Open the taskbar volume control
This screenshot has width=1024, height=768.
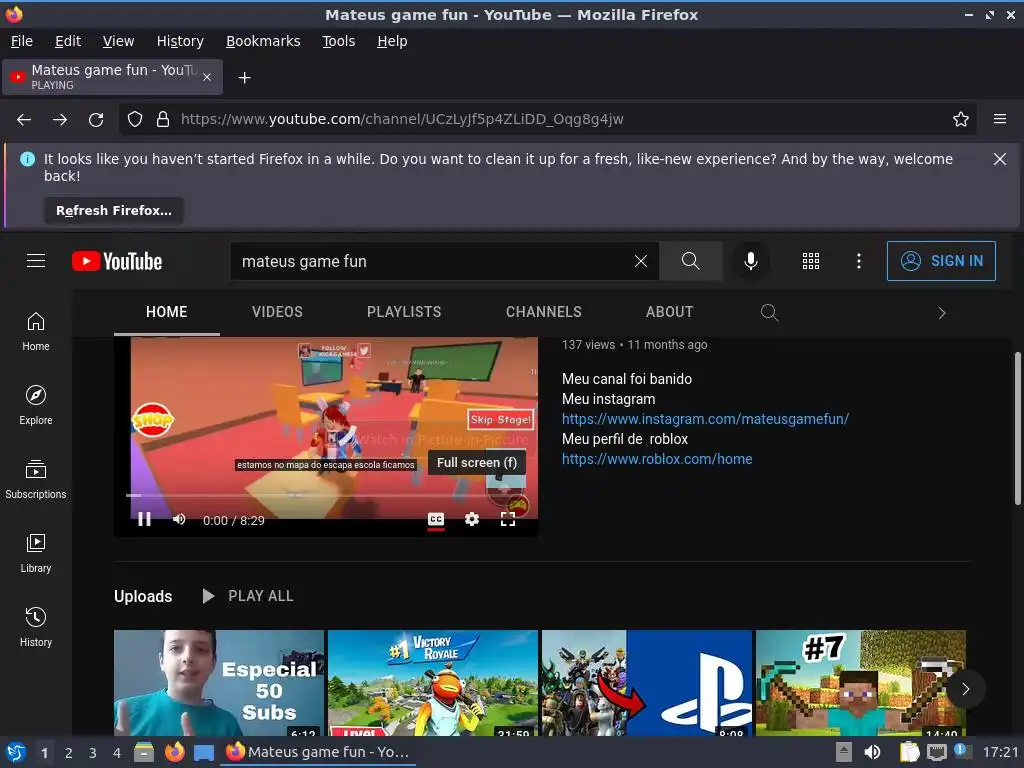[x=872, y=752]
